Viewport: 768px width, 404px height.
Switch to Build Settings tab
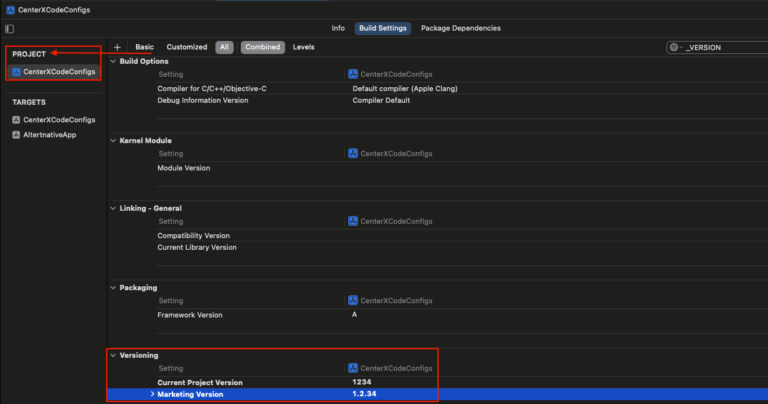pos(383,28)
